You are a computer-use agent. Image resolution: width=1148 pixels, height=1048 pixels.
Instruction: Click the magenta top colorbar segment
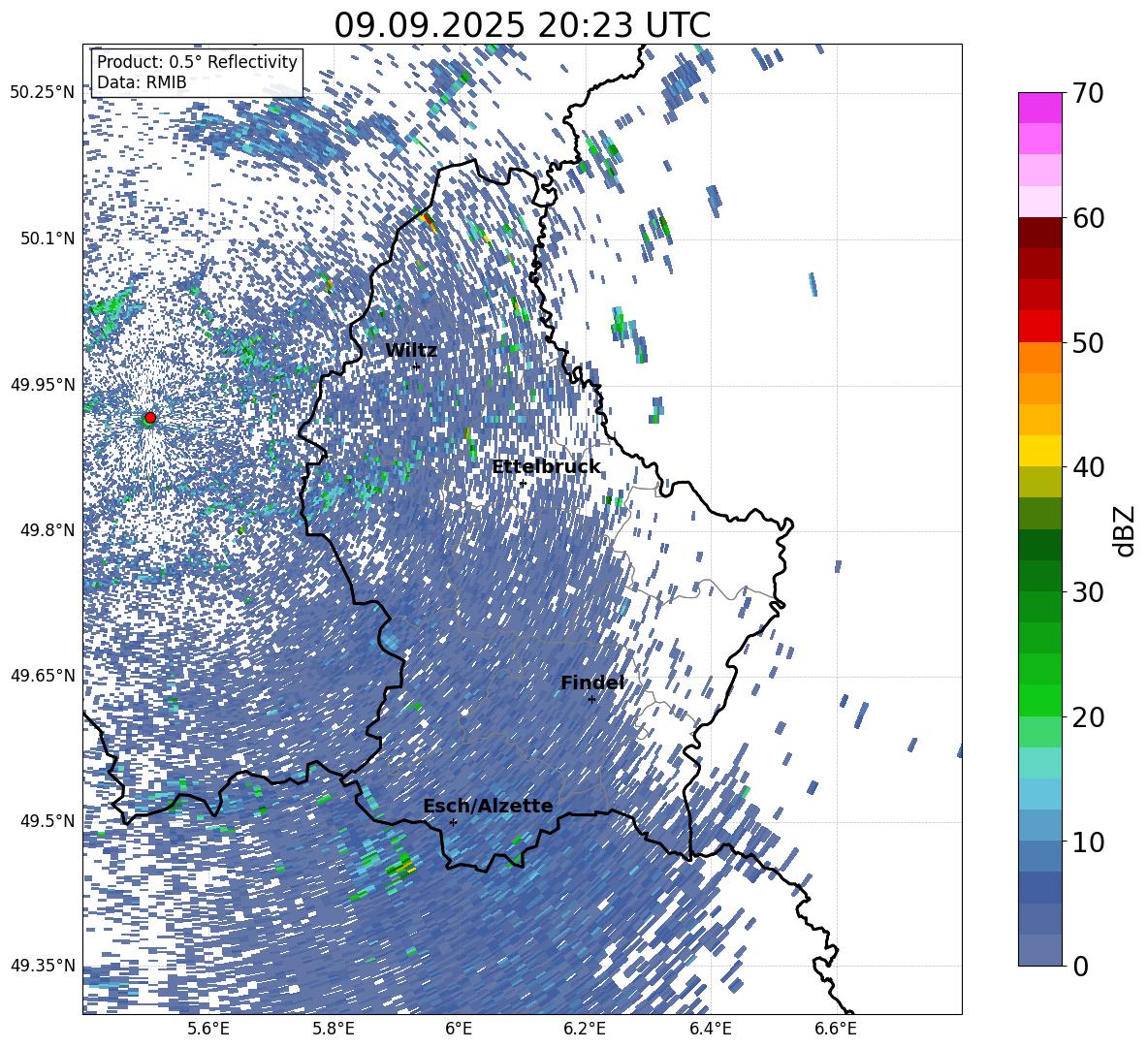pos(1039,108)
